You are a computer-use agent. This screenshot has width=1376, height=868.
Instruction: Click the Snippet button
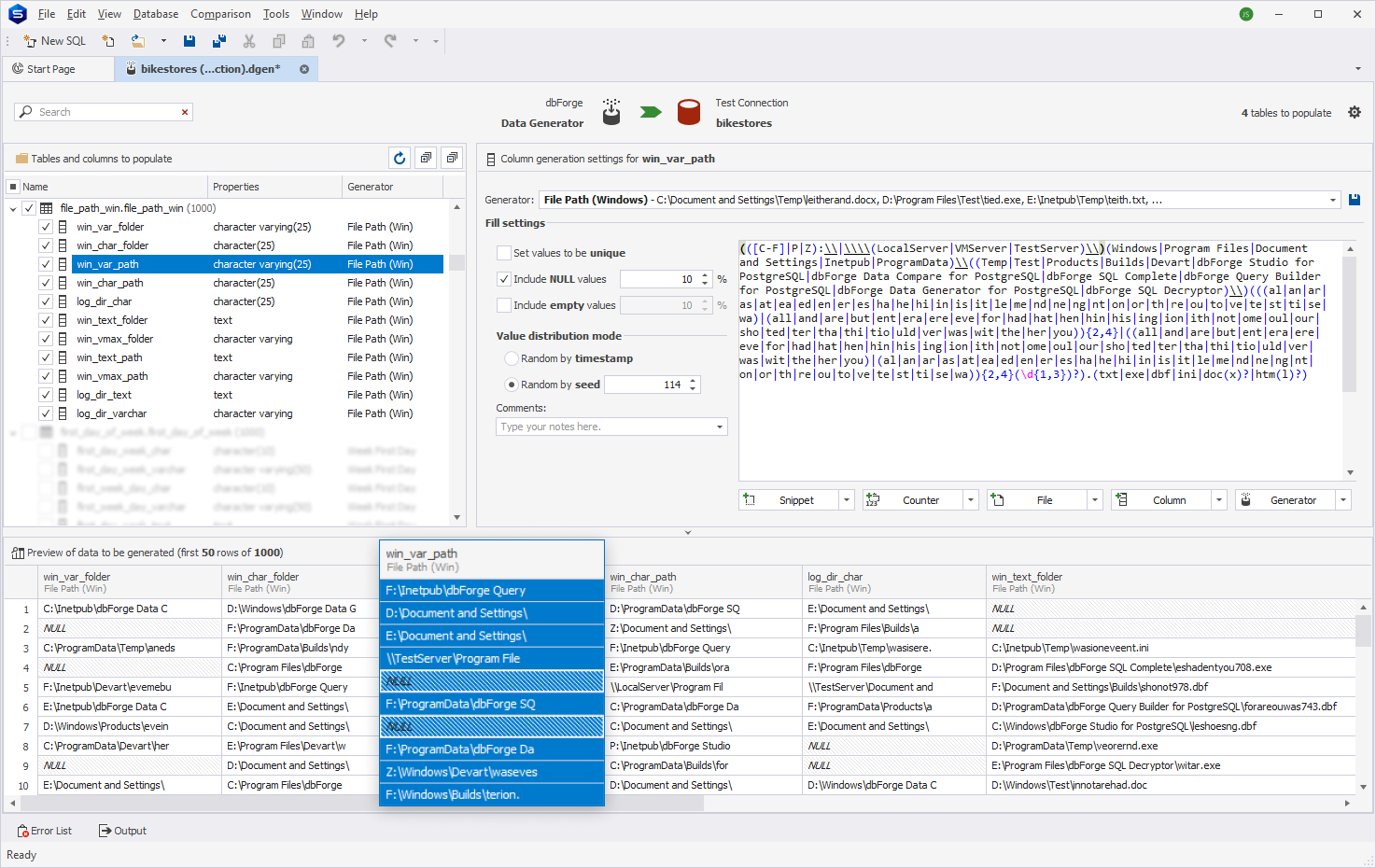point(789,500)
